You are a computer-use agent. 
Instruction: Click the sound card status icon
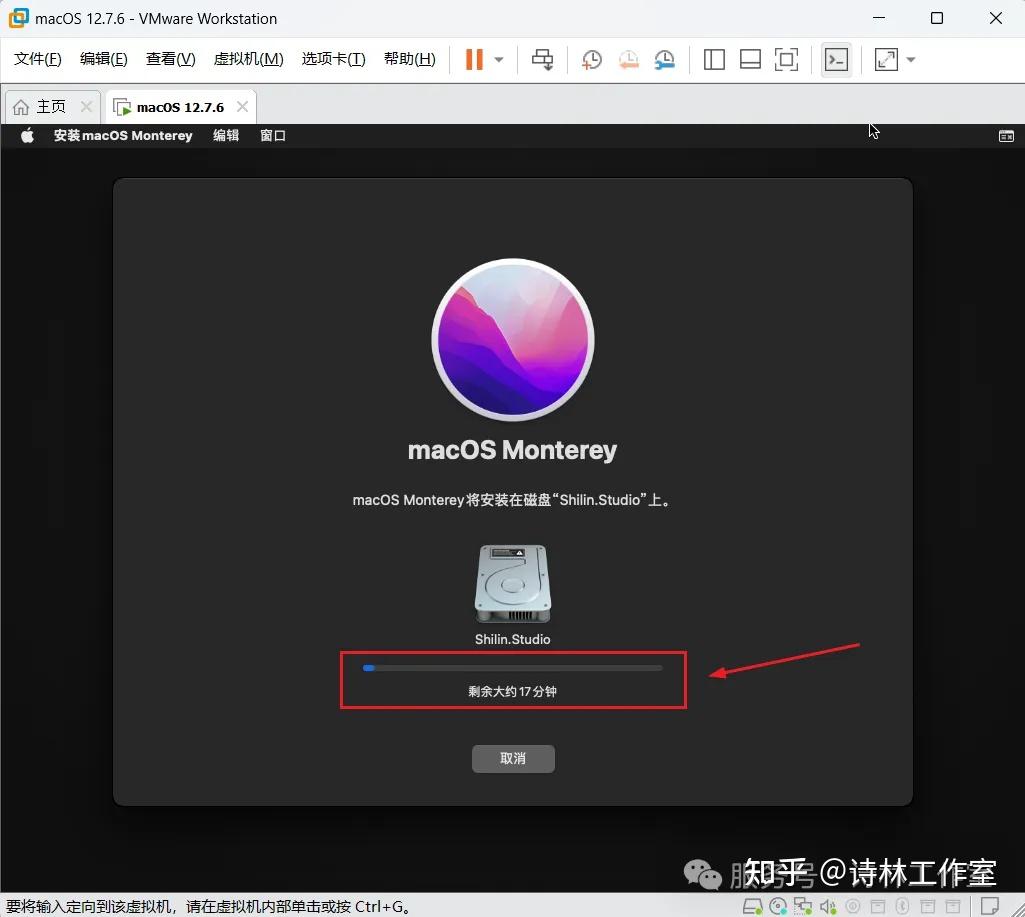coord(828,906)
